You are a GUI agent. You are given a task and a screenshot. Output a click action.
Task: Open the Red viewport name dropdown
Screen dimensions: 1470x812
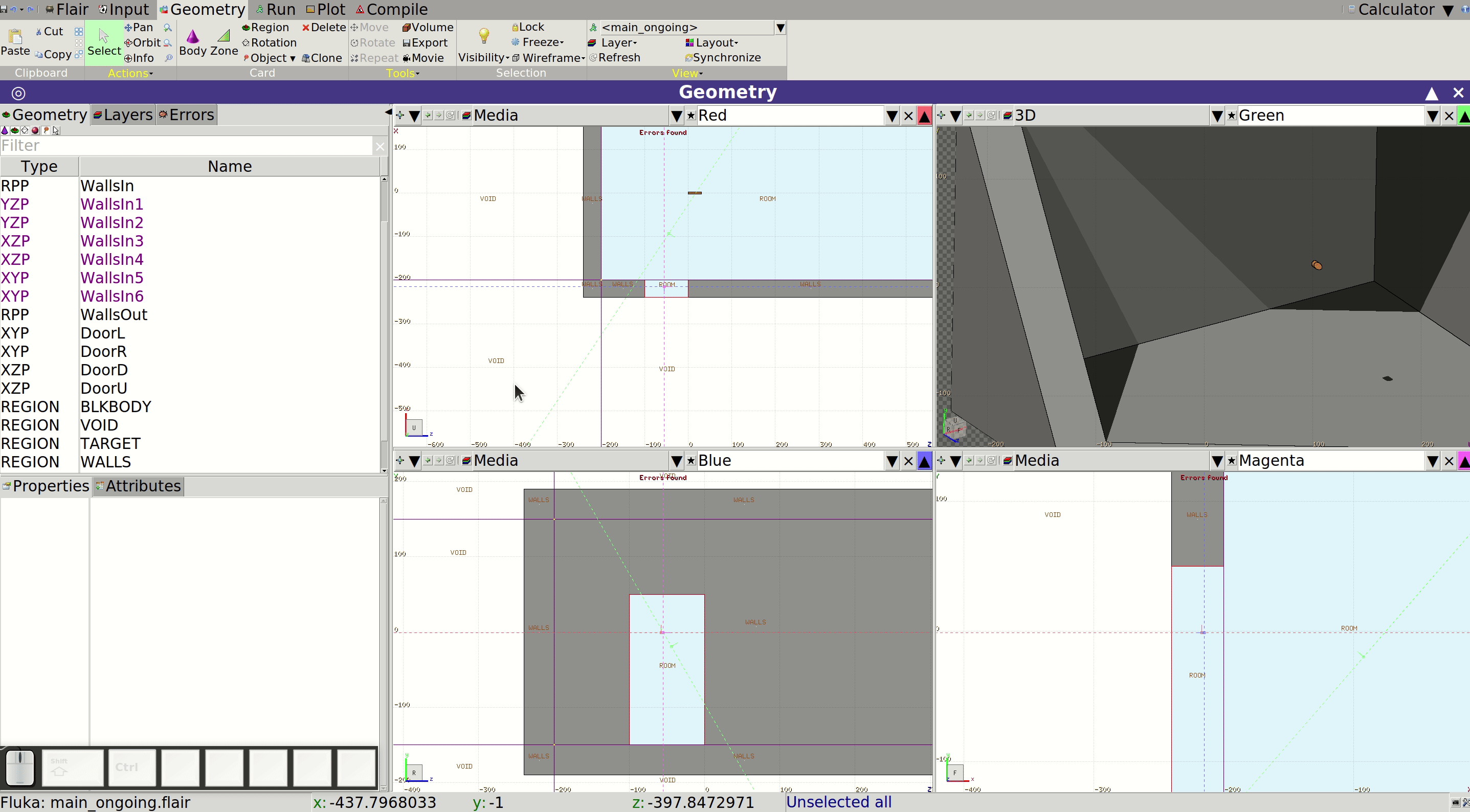point(892,116)
